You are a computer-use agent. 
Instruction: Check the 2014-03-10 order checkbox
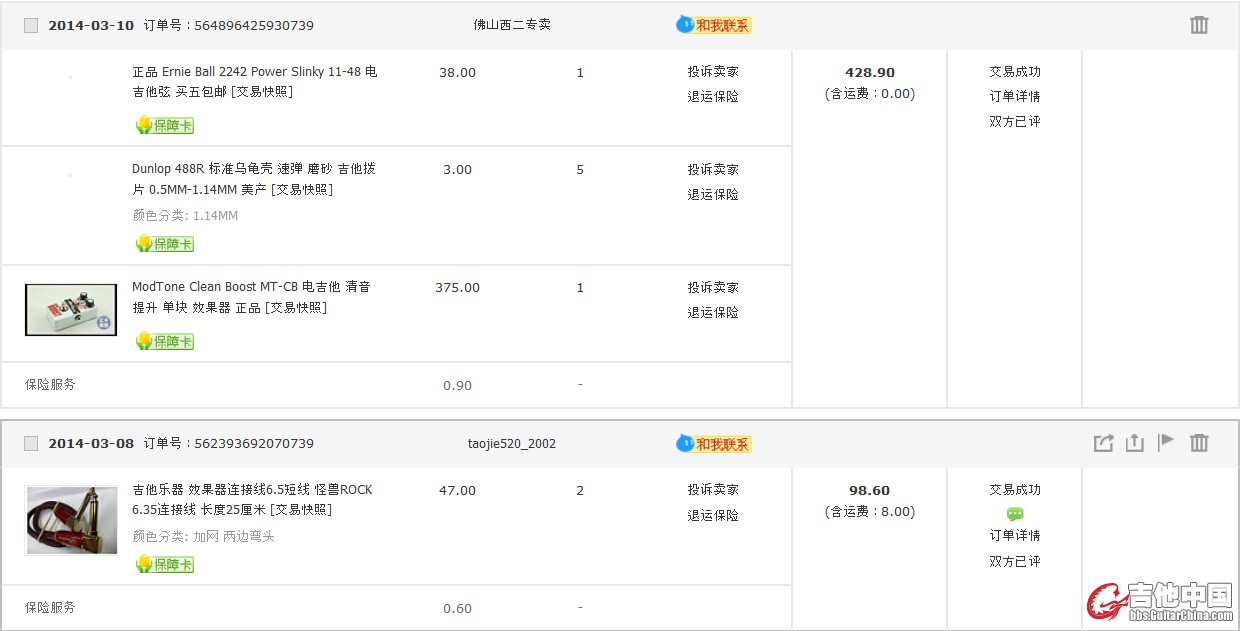click(31, 25)
